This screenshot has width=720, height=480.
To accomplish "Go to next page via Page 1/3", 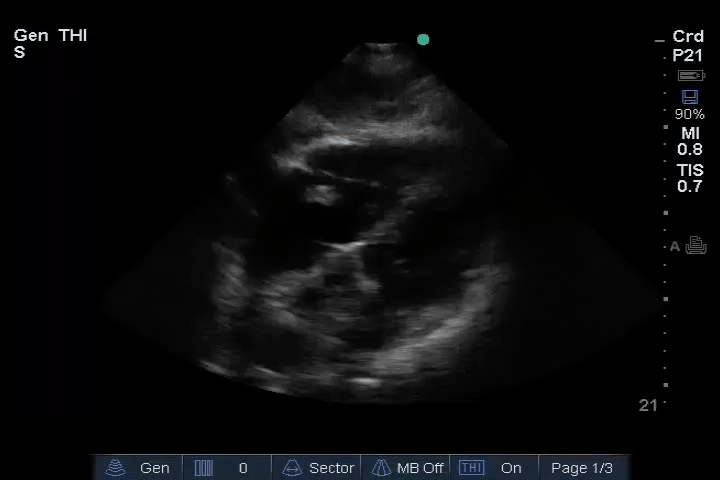I will click(x=582, y=468).
